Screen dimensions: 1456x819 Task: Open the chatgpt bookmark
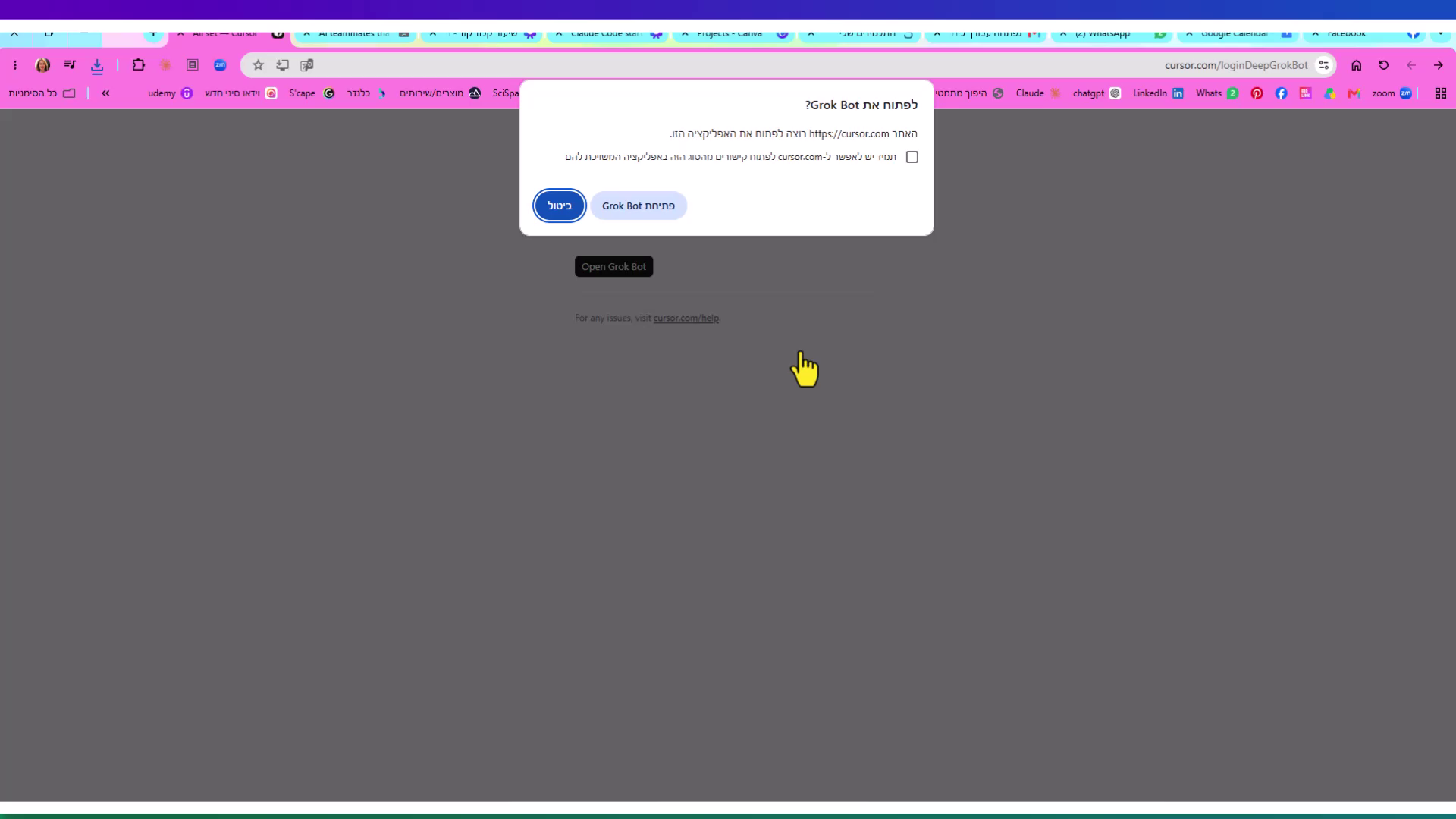(x=1097, y=93)
